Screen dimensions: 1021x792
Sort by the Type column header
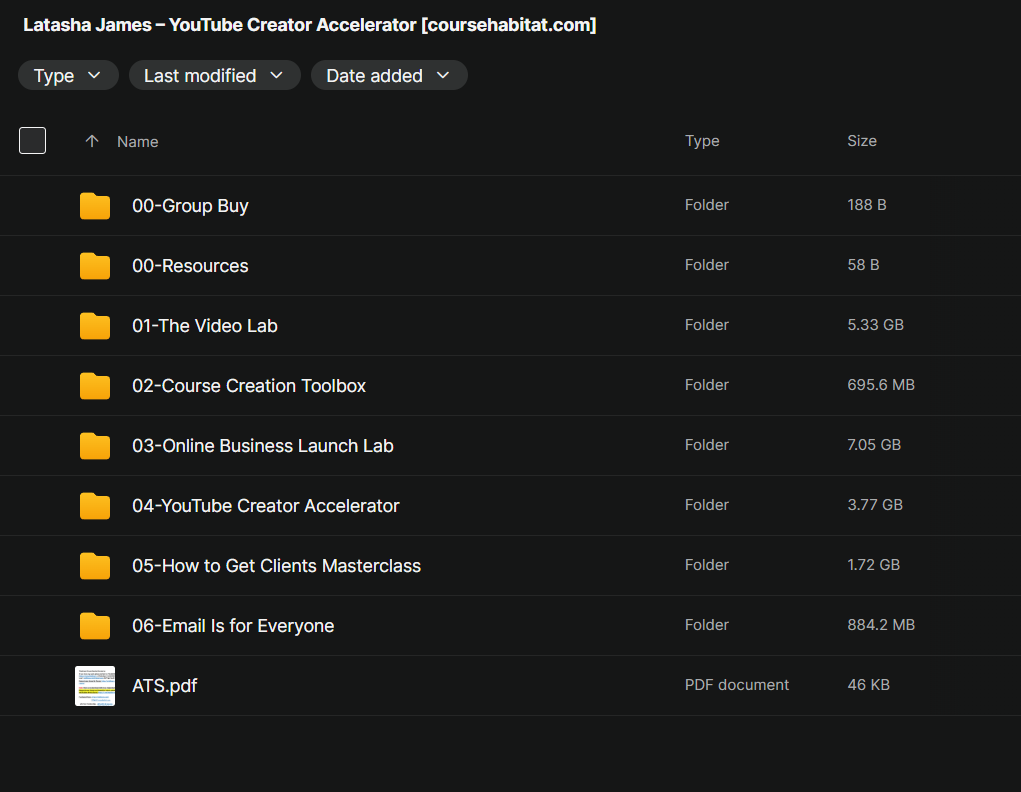[702, 141]
